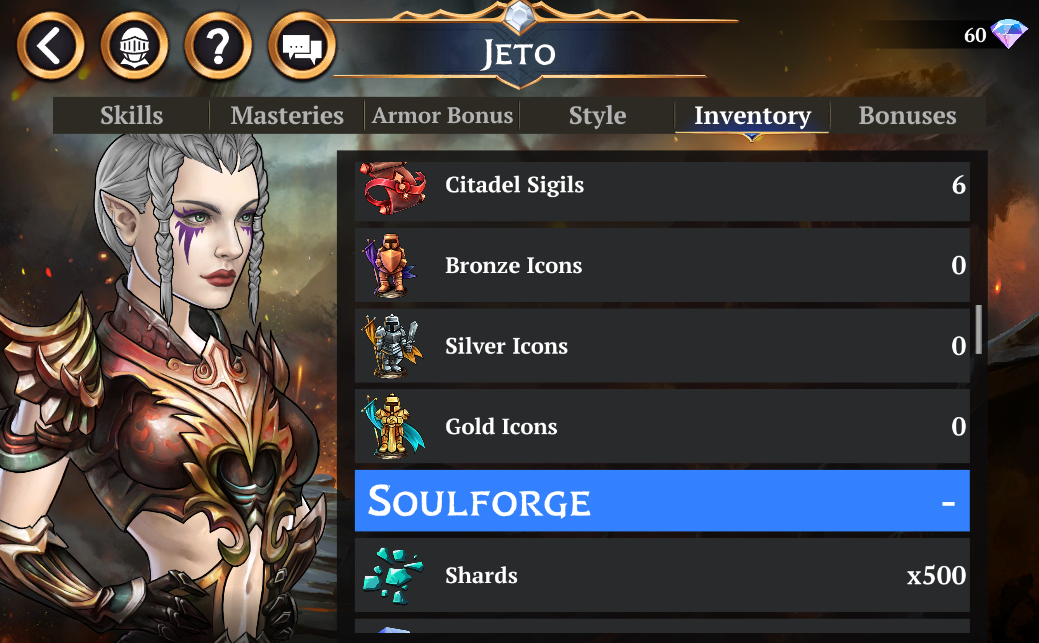This screenshot has width=1039, height=643.
Task: Tap the red Citadel Sigils ribbon icon
Action: 394,187
